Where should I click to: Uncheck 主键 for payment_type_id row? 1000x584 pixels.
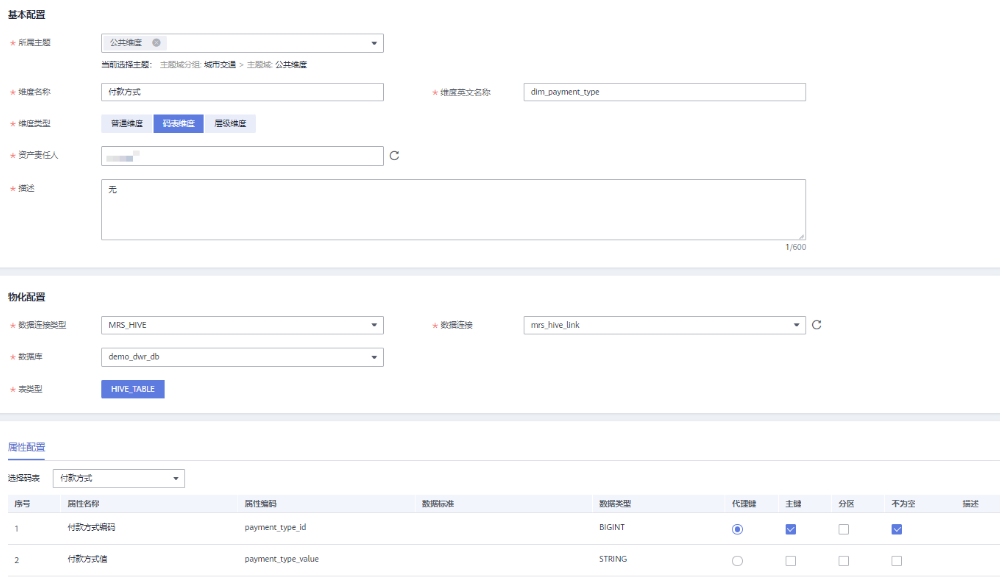click(x=791, y=529)
